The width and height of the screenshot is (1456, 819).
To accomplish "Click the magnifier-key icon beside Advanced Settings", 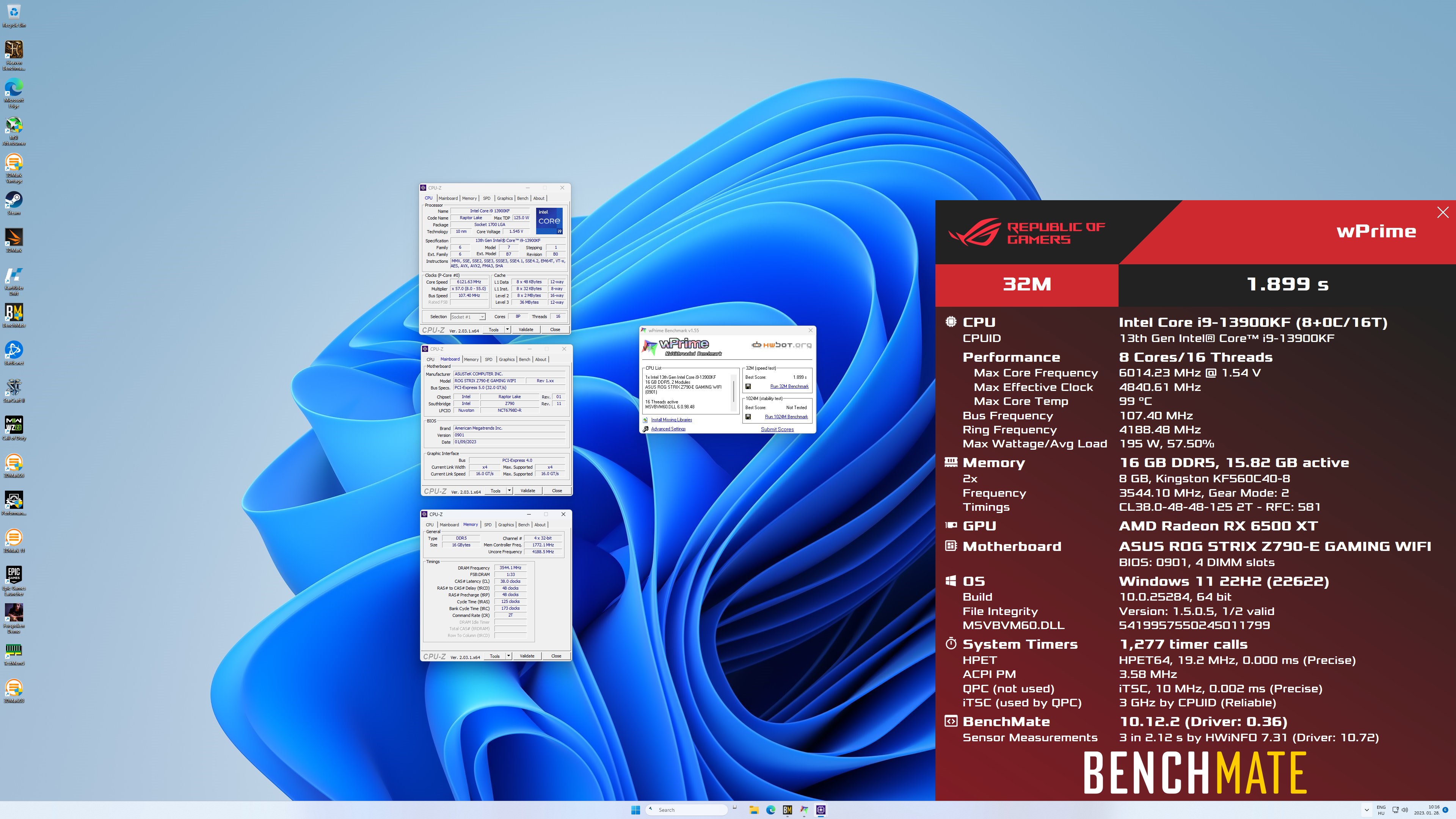I will 645,429.
